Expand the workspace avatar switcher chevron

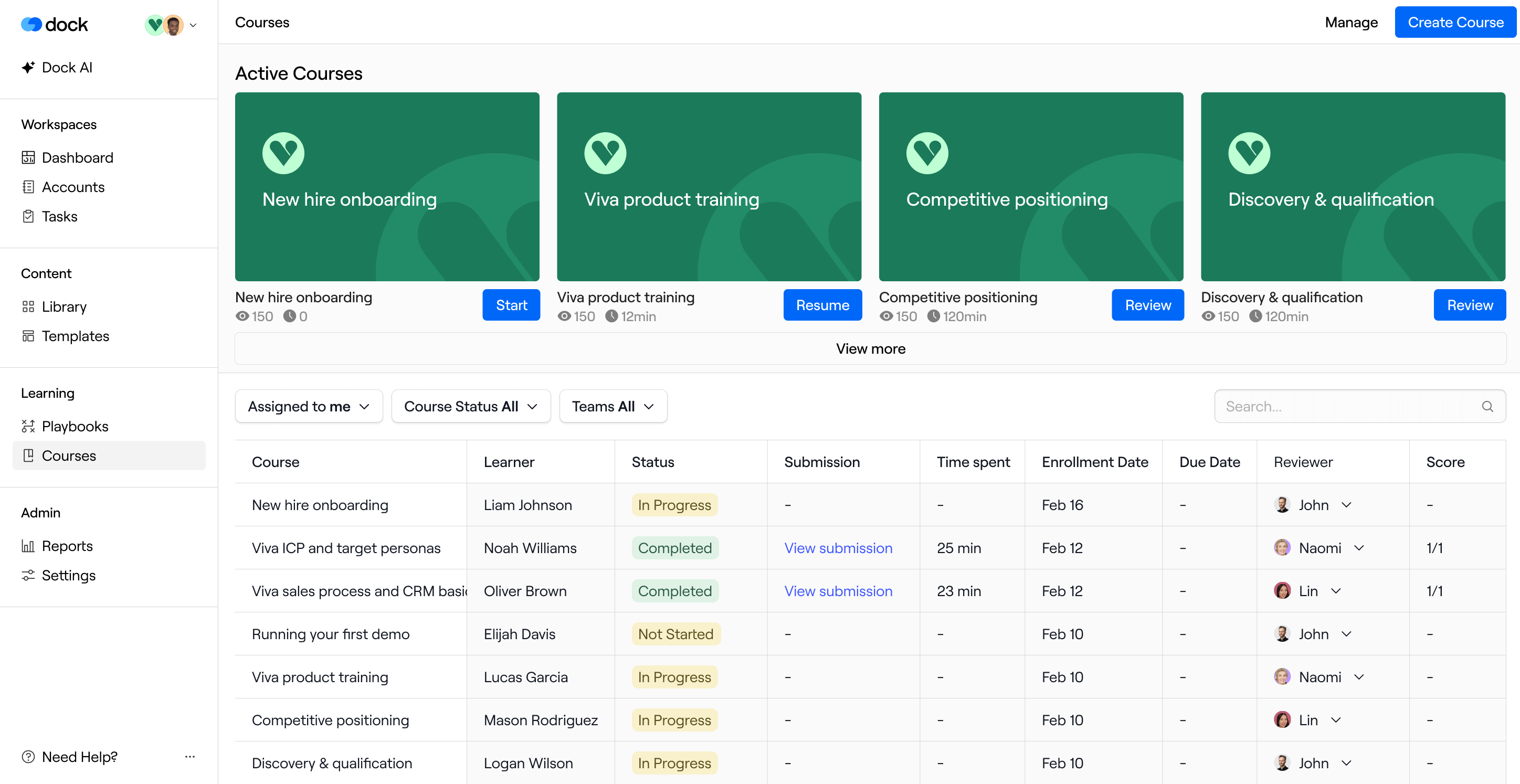193,25
